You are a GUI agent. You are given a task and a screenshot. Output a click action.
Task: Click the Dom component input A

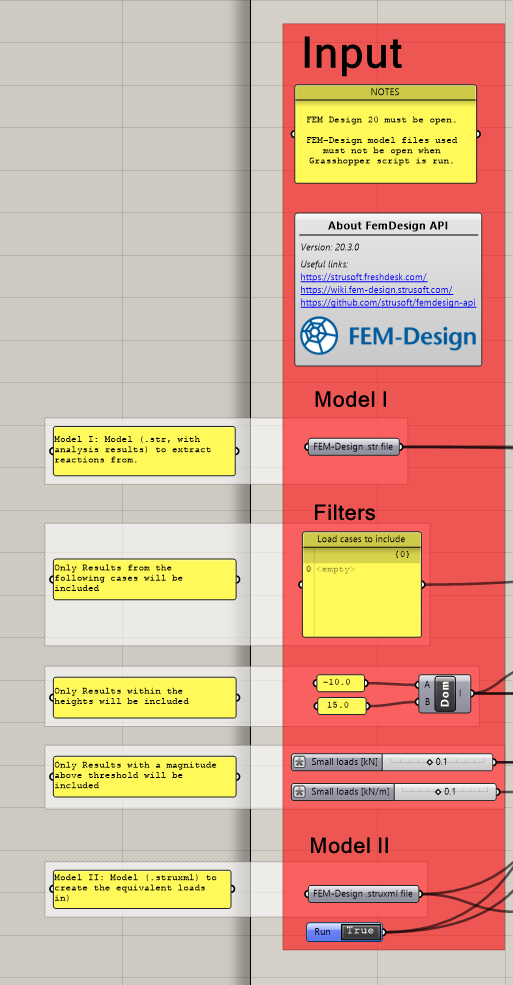pos(428,684)
